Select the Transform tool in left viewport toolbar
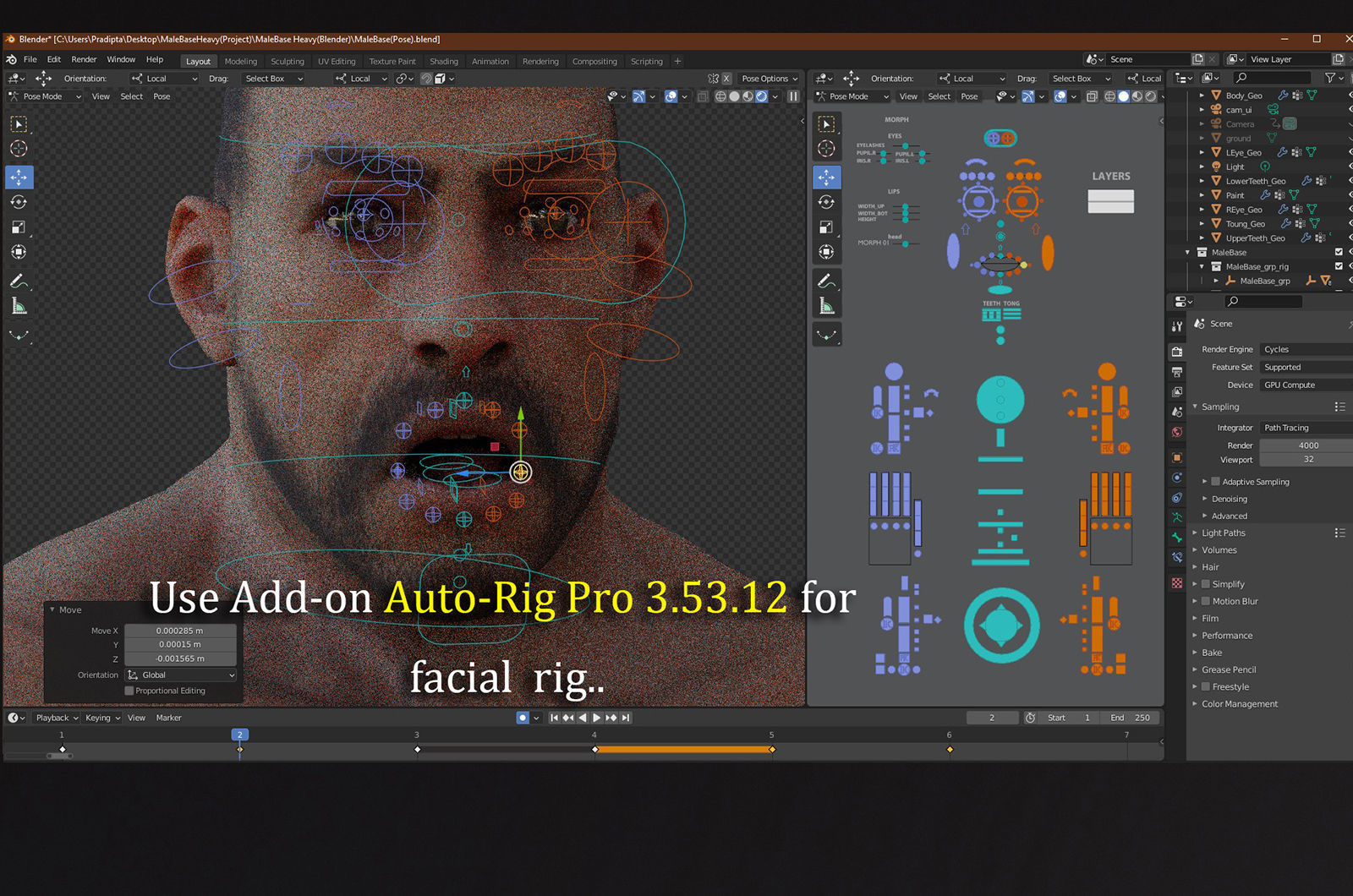This screenshot has width=1353, height=896. click(x=19, y=252)
